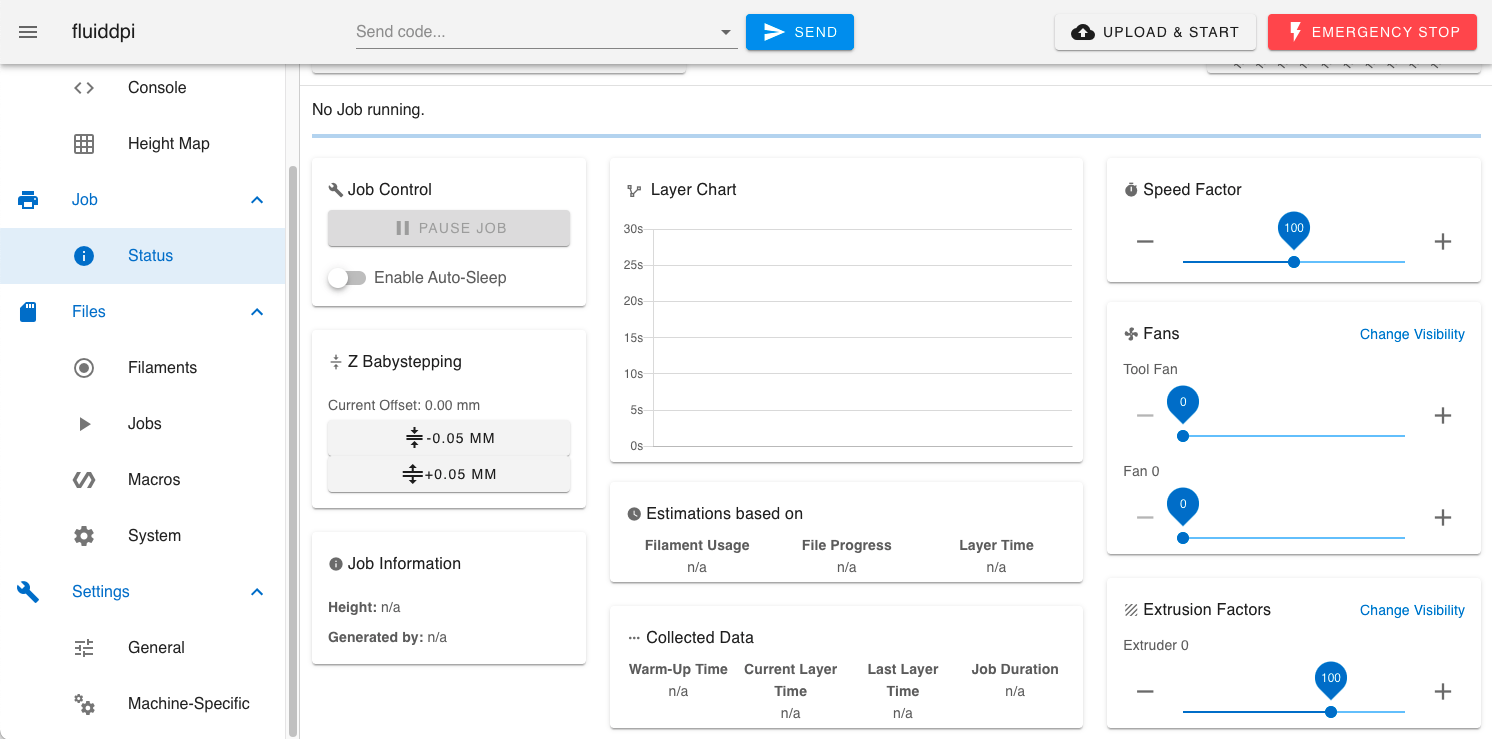Click the Extruder 0 slider handle

click(1330, 712)
